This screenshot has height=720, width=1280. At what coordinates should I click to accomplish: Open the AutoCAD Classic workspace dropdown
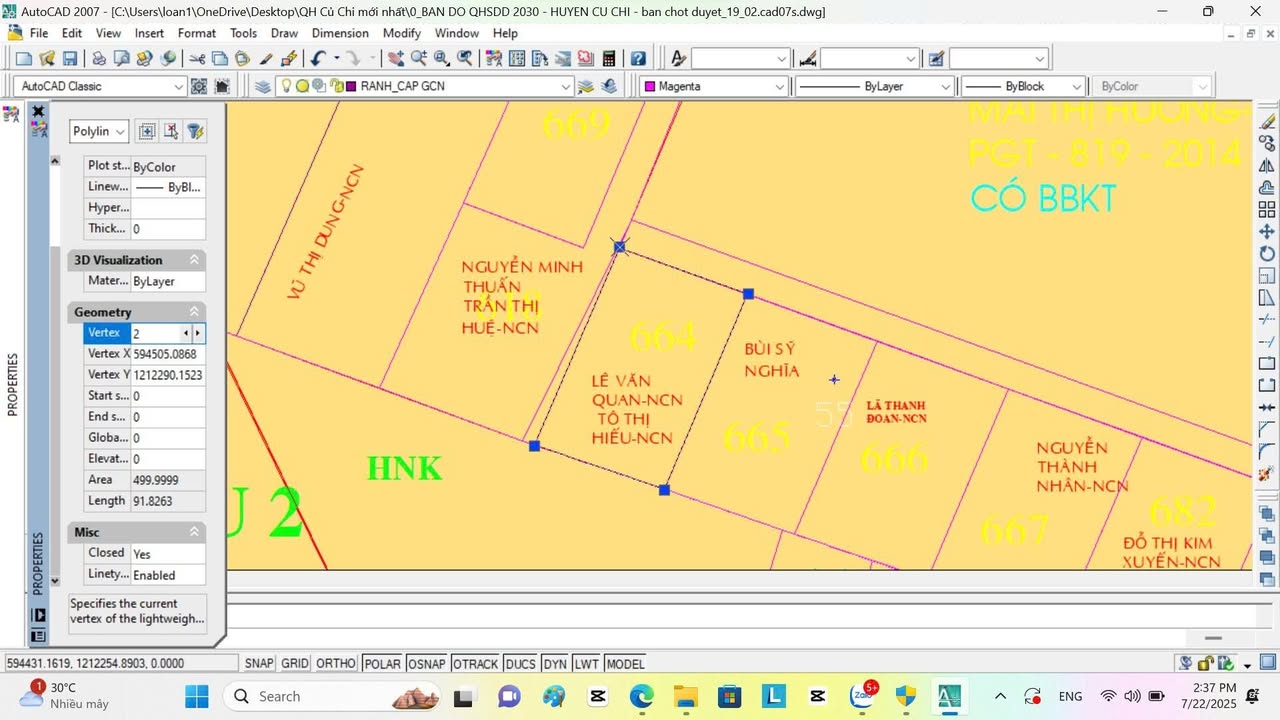pyautogui.click(x=178, y=87)
